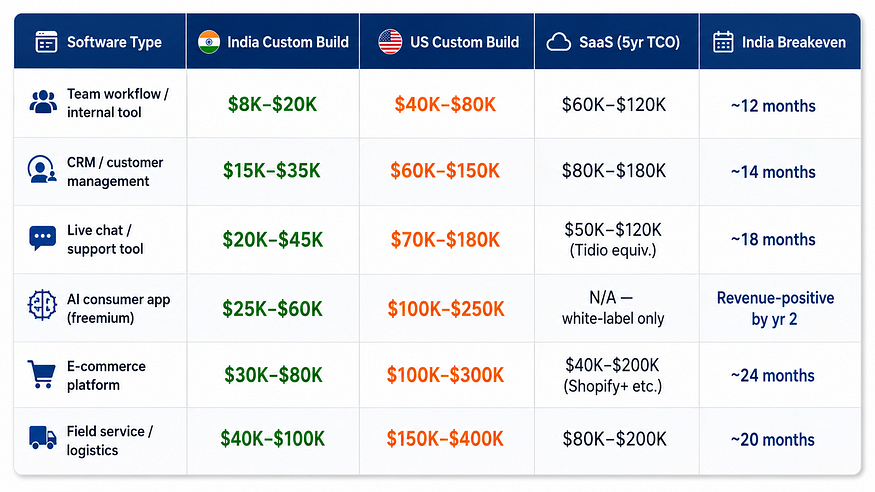Click the cloud icon beside SaaS (5yr TCO)
Viewport: 875px width, 492px height.
pyautogui.click(x=559, y=42)
